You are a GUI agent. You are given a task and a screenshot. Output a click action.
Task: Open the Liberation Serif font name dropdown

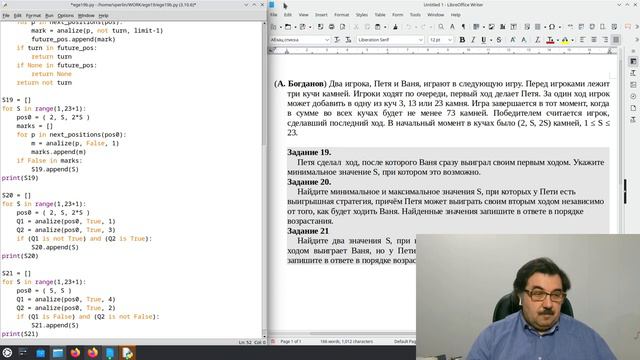tap(421, 40)
